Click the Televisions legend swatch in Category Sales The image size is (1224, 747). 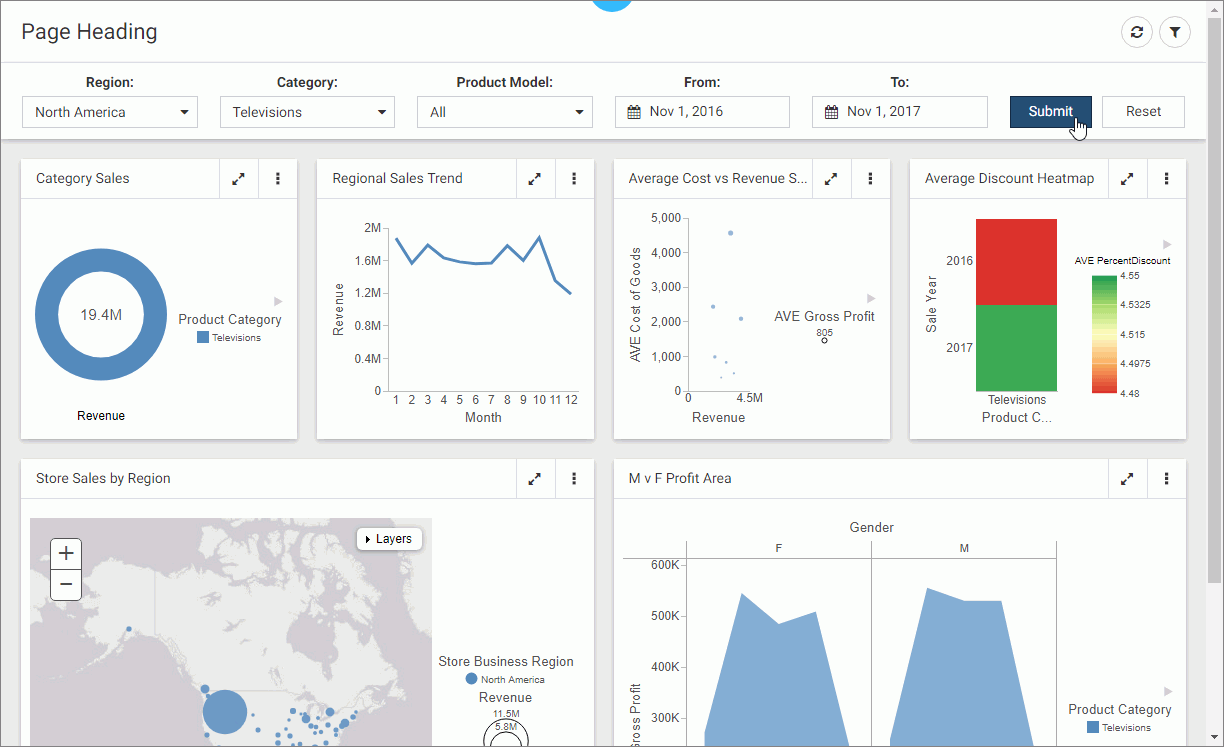(x=203, y=338)
